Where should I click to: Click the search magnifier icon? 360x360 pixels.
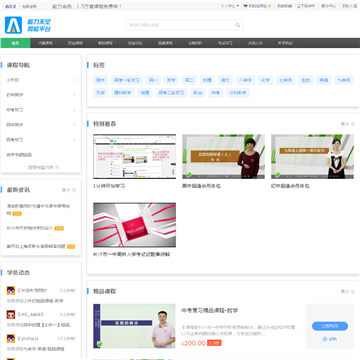coord(238,25)
